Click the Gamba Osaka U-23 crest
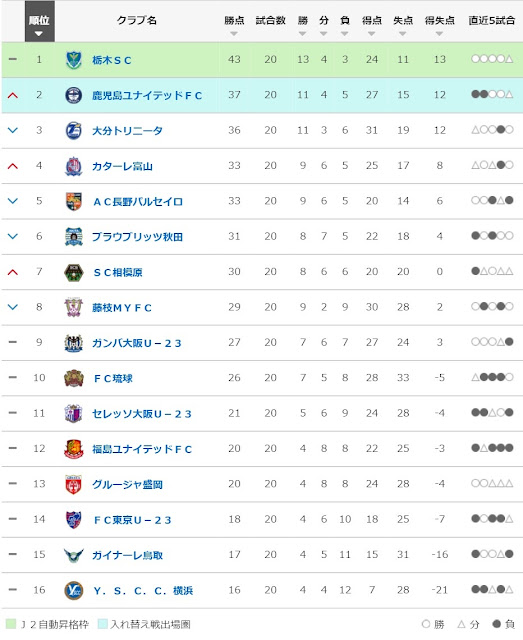This screenshot has height=640, width=523. [73, 343]
